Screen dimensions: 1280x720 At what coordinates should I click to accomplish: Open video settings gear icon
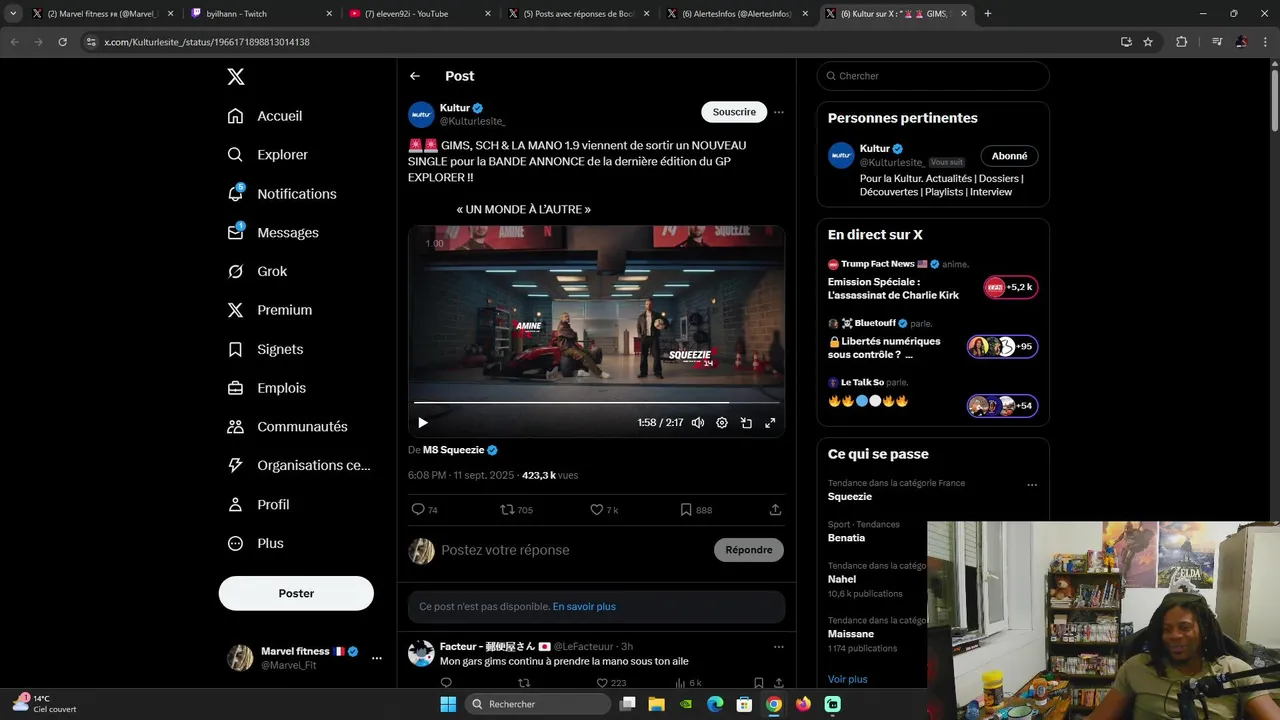[722, 423]
